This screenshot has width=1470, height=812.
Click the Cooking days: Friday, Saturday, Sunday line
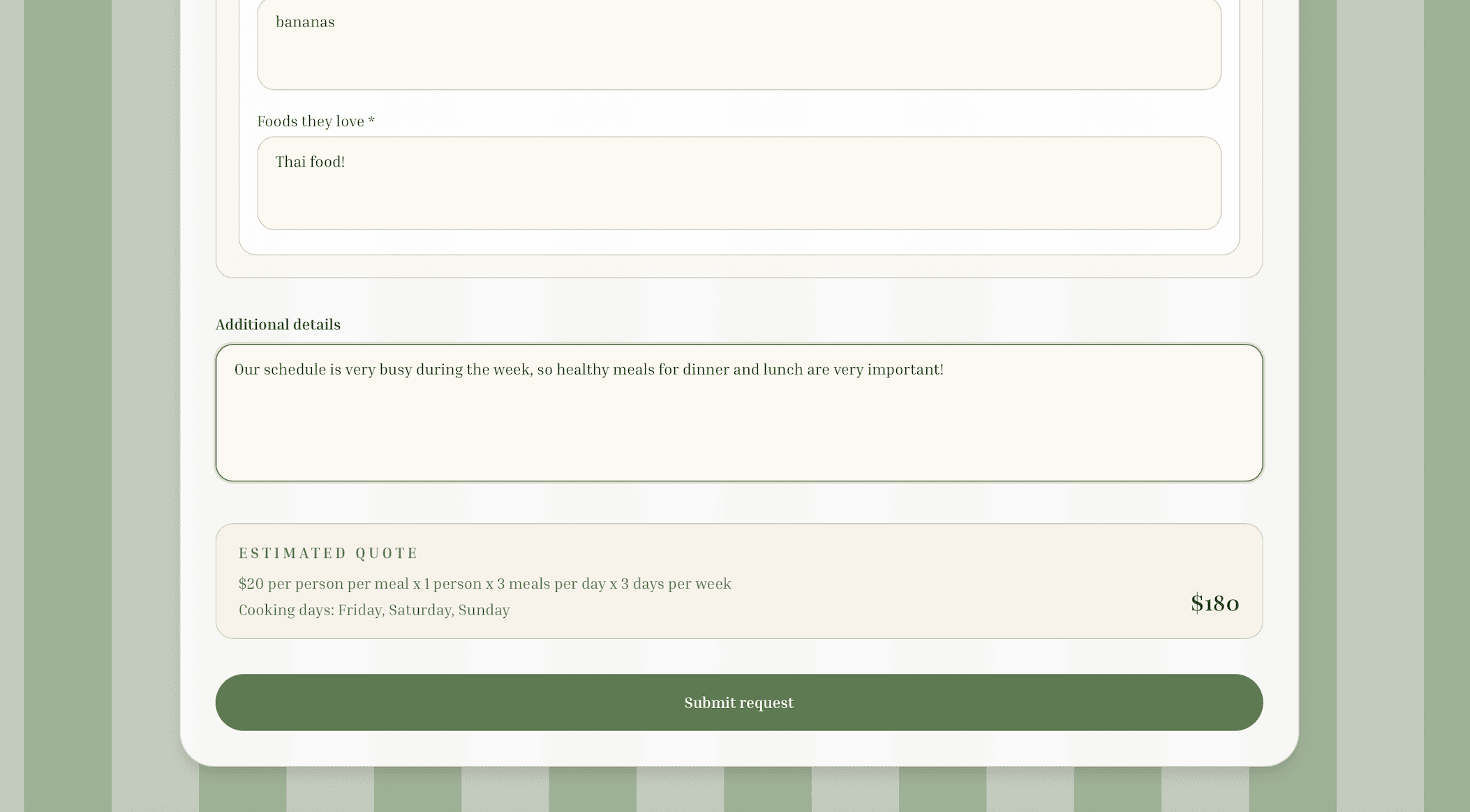click(x=374, y=610)
